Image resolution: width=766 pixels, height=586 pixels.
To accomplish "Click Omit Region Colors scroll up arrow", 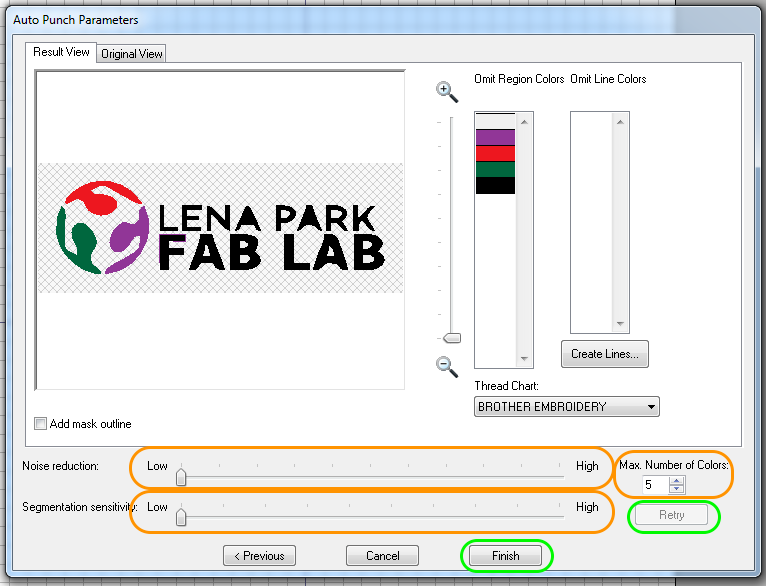I will tap(524, 122).
